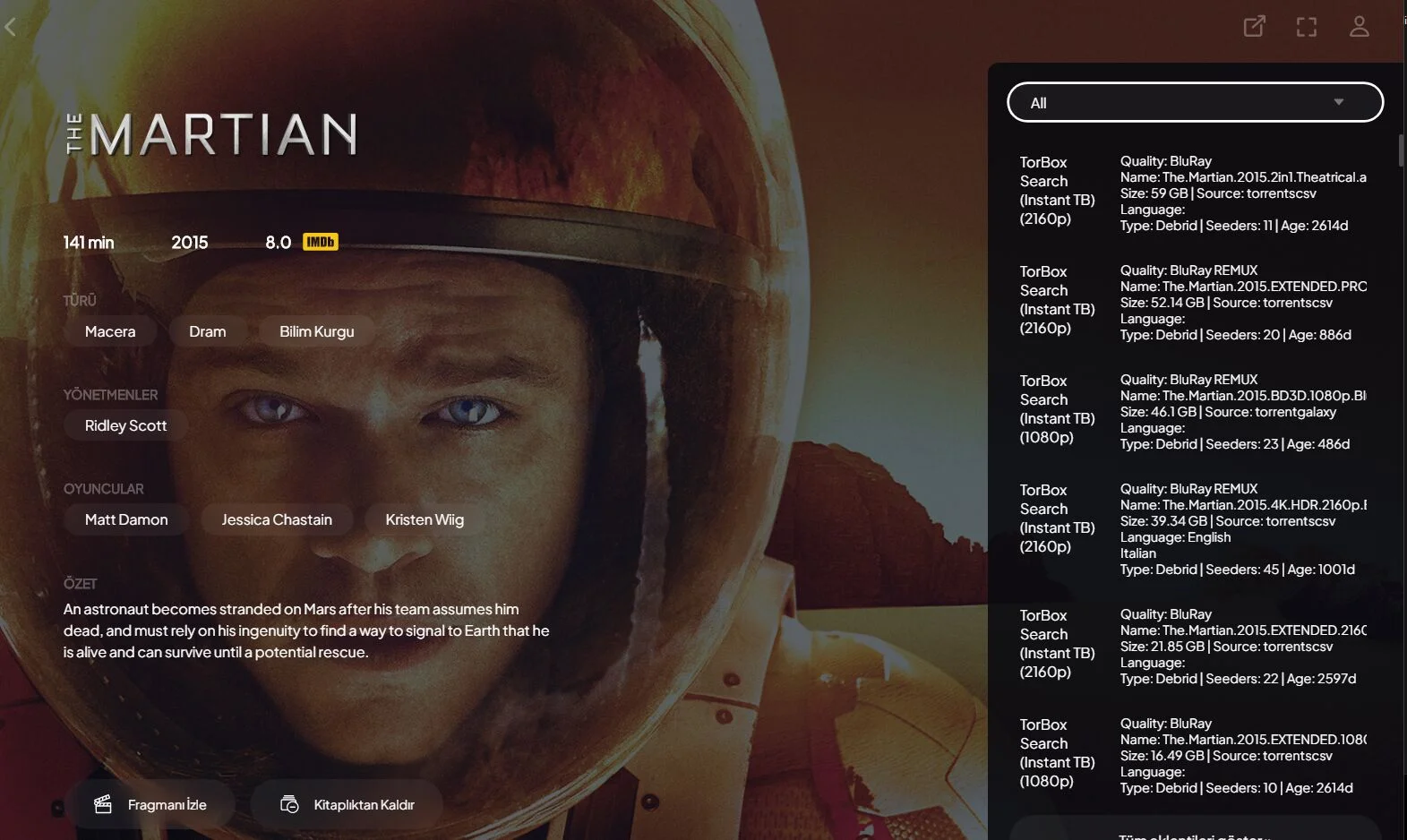Click the streams list scrollbar
Viewport: 1407px width, 840px height.
point(1401,150)
